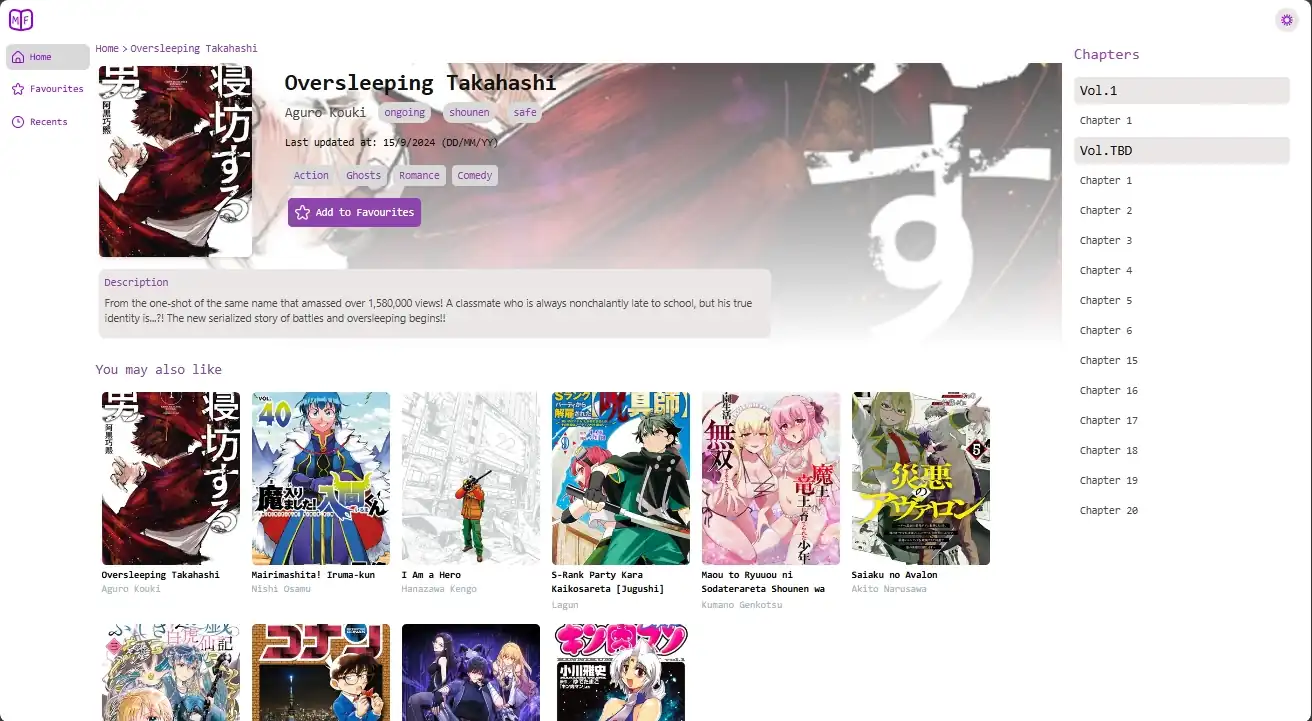
Task: Click the Recents clock icon in sidebar
Action: 18,122
